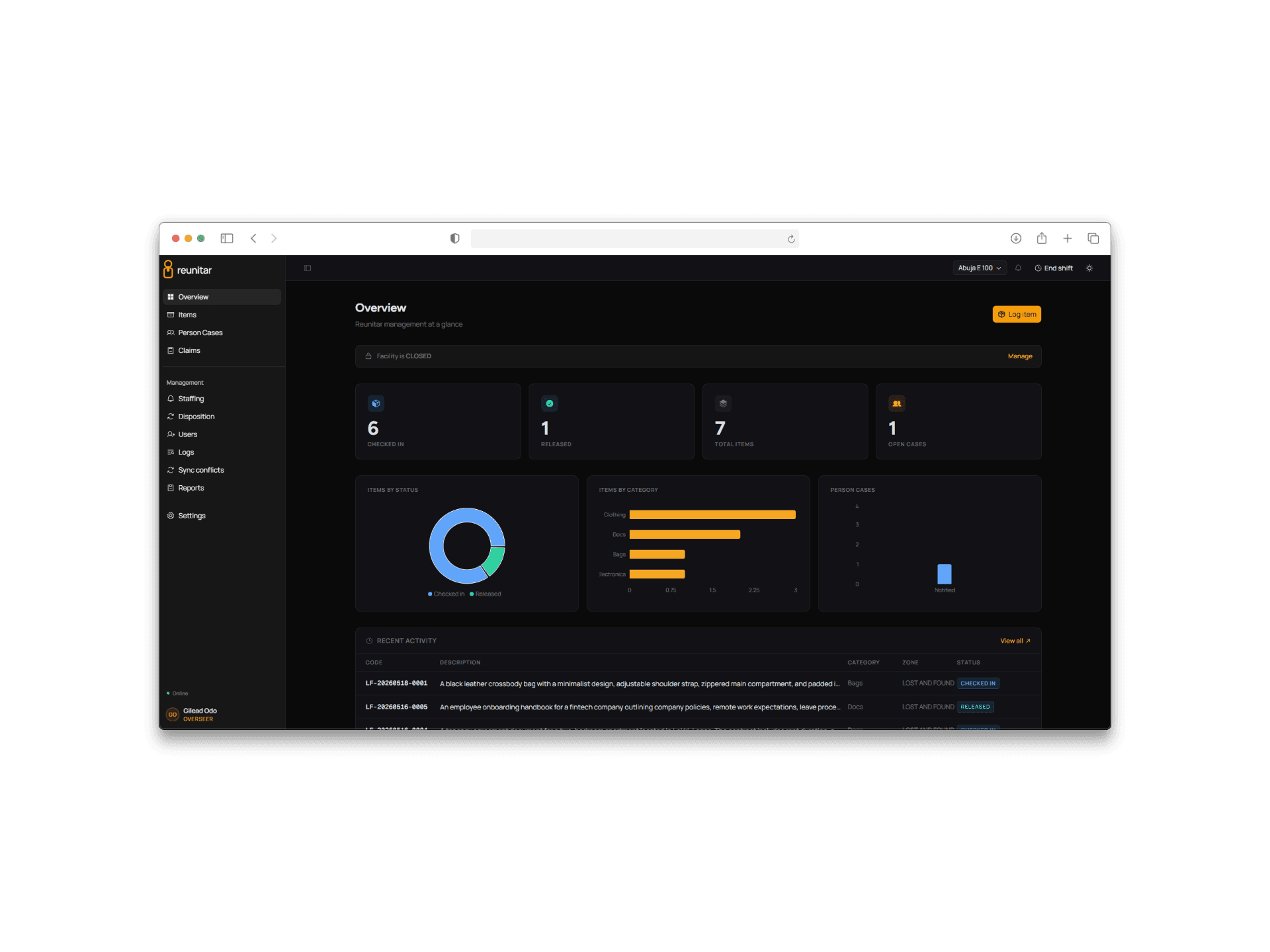Click the RELEASED status badge
Image resolution: width=1270 pixels, height=952 pixels.
pos(976,707)
